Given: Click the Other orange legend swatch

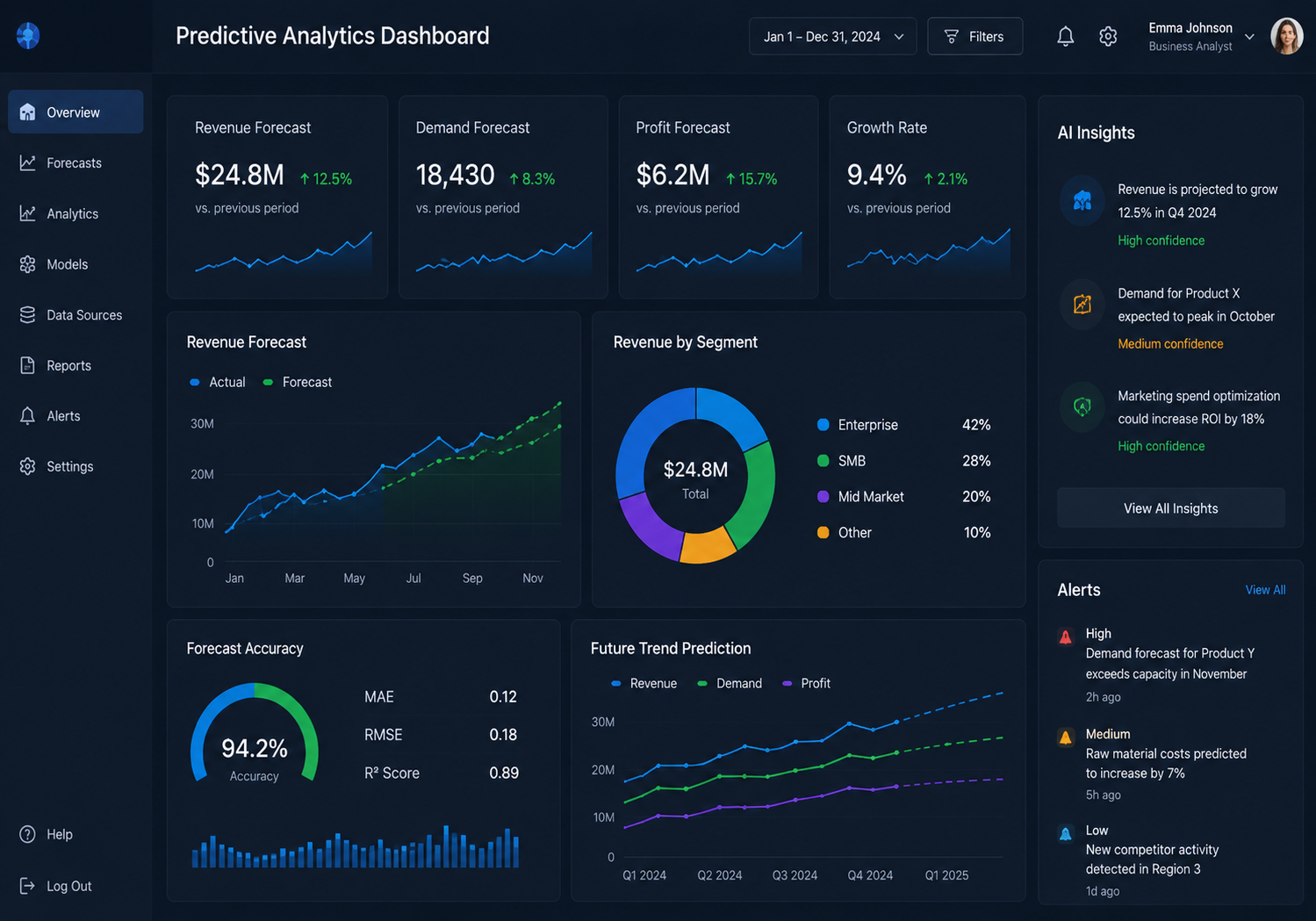Looking at the screenshot, I should (x=823, y=533).
